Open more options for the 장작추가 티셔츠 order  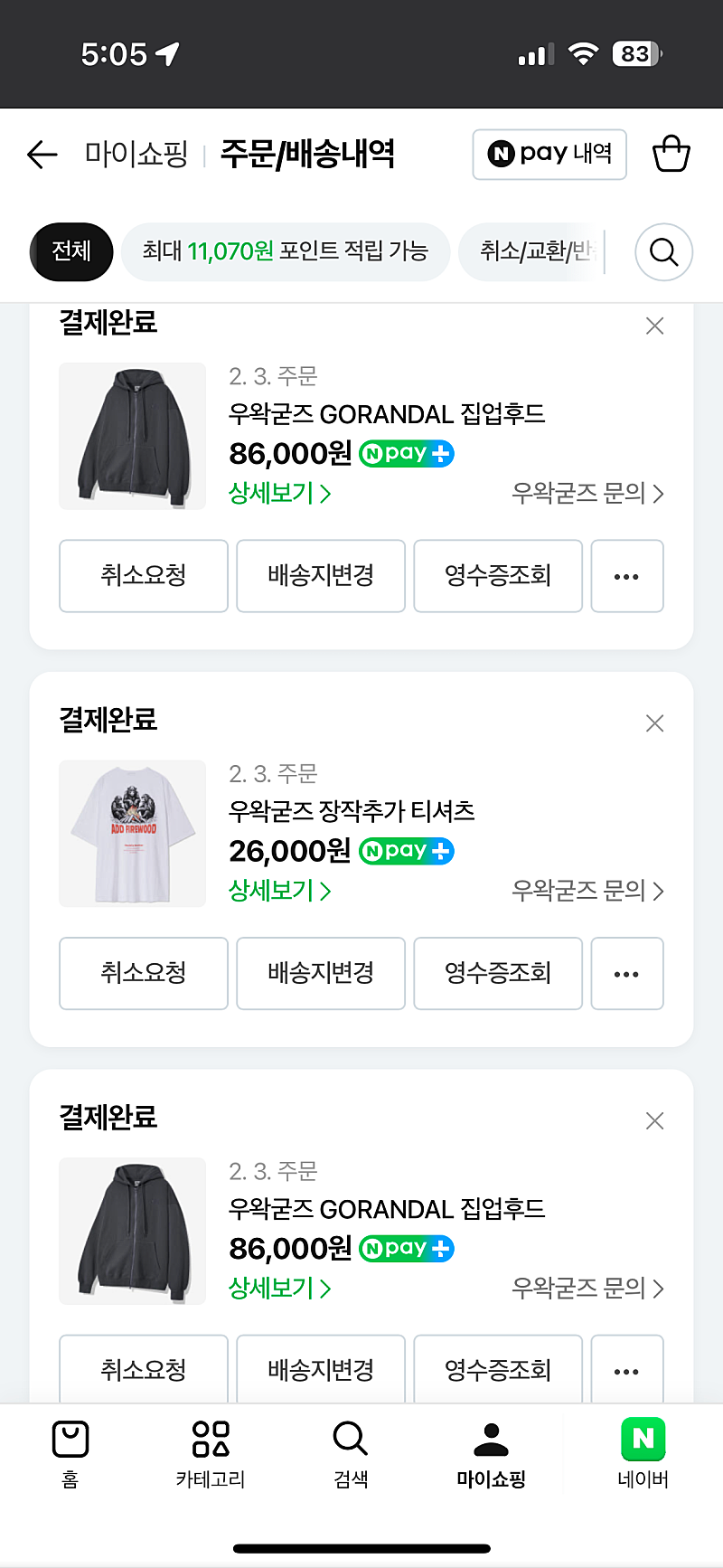coord(626,974)
